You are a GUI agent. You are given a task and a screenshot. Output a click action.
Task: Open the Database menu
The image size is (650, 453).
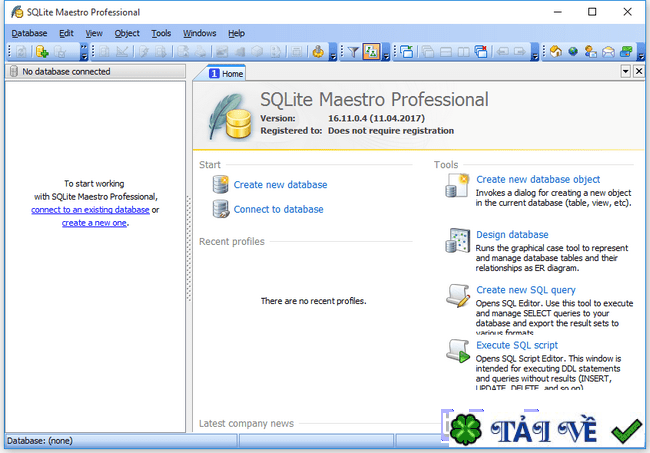(x=29, y=33)
